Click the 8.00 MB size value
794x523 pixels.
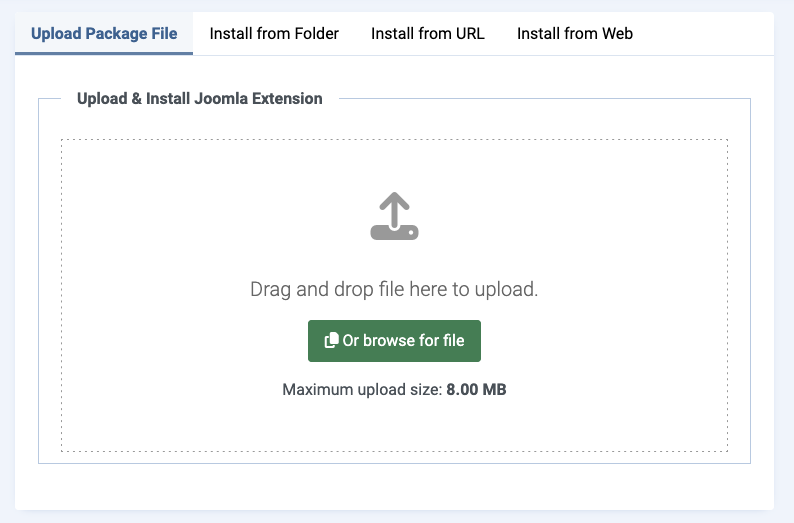pos(476,389)
